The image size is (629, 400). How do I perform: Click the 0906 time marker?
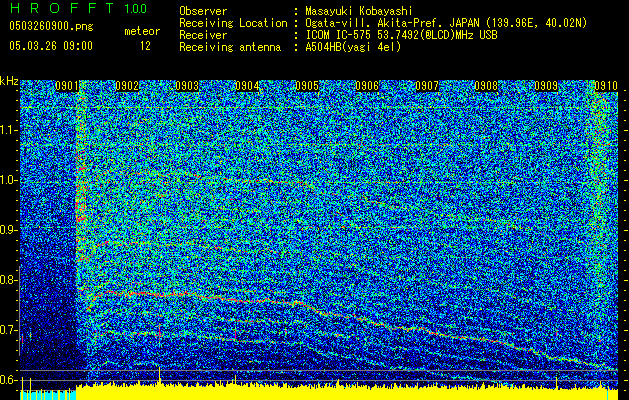(367, 86)
